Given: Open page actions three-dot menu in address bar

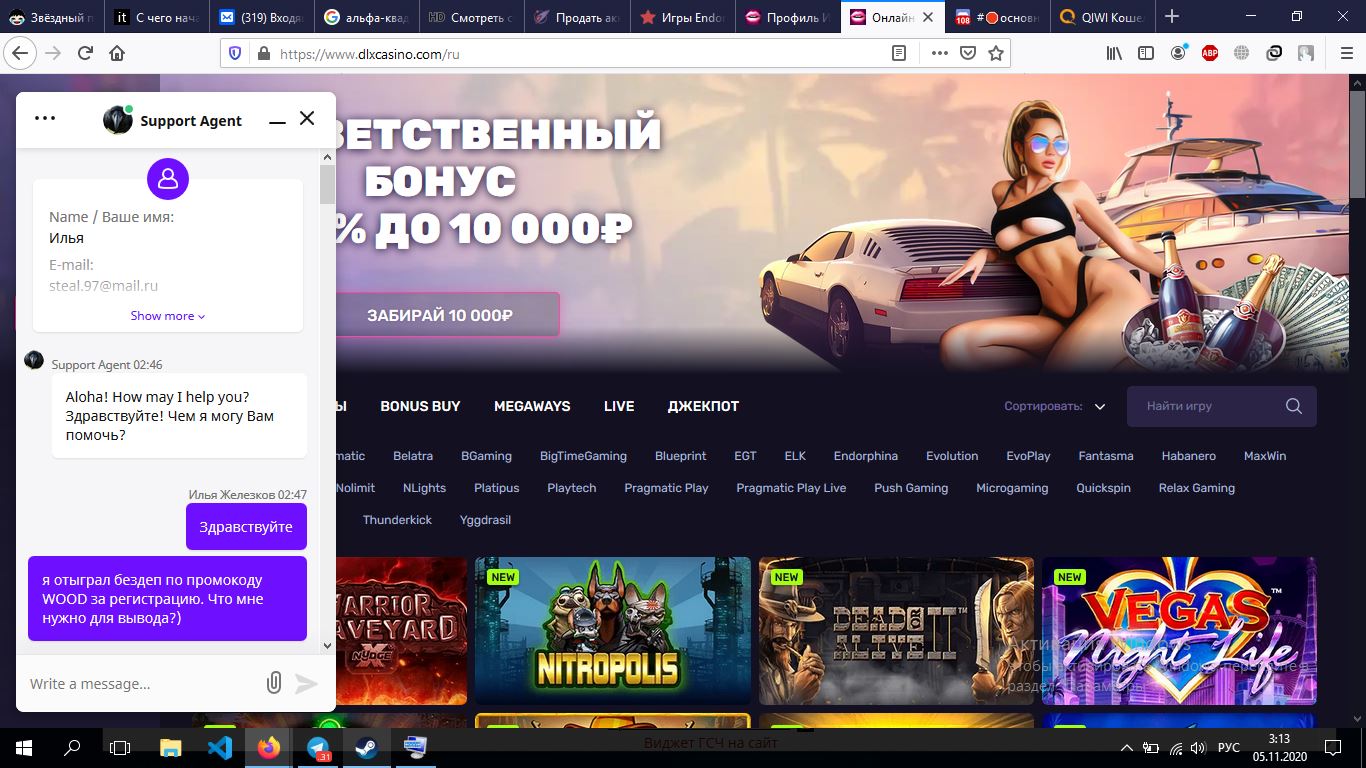Looking at the screenshot, I should pyautogui.click(x=939, y=53).
